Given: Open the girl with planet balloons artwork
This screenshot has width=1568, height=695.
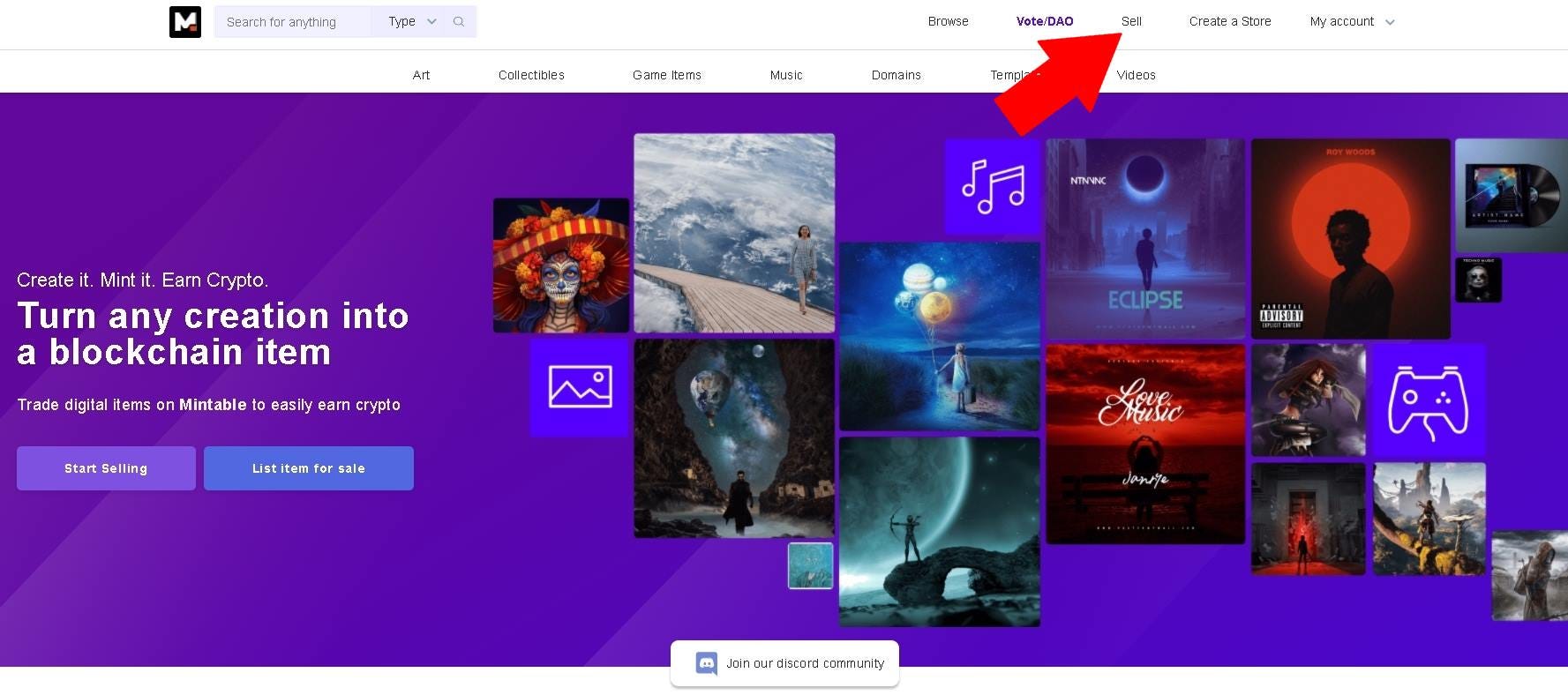Looking at the screenshot, I should [x=940, y=337].
